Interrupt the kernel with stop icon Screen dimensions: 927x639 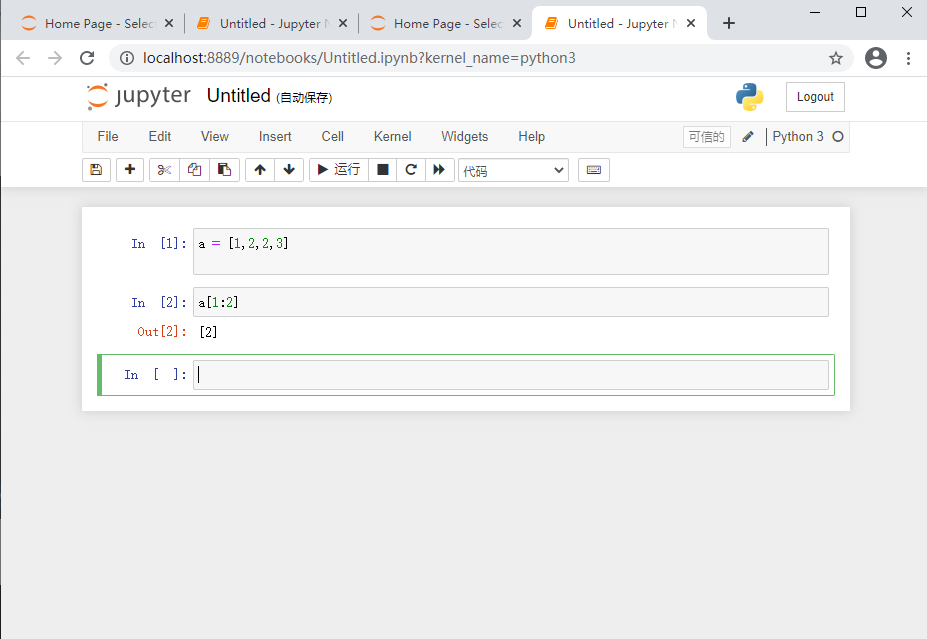pos(382,170)
